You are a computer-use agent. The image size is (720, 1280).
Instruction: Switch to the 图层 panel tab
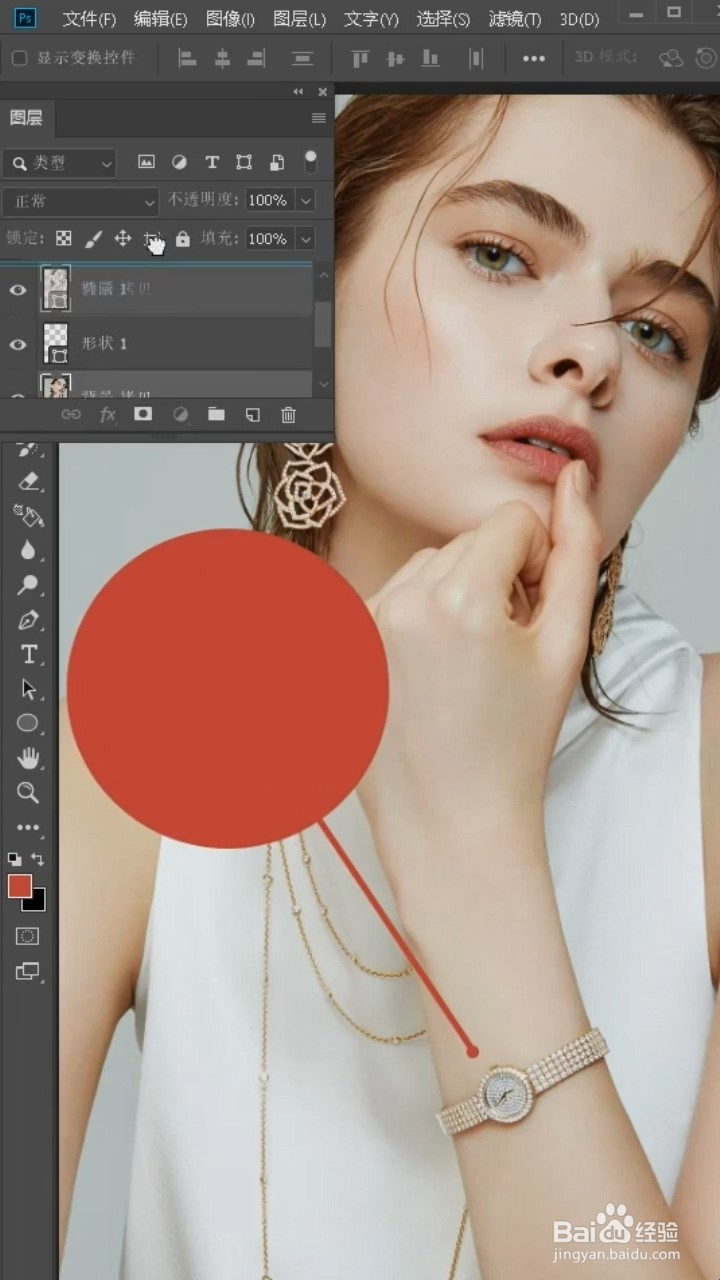(x=26, y=118)
